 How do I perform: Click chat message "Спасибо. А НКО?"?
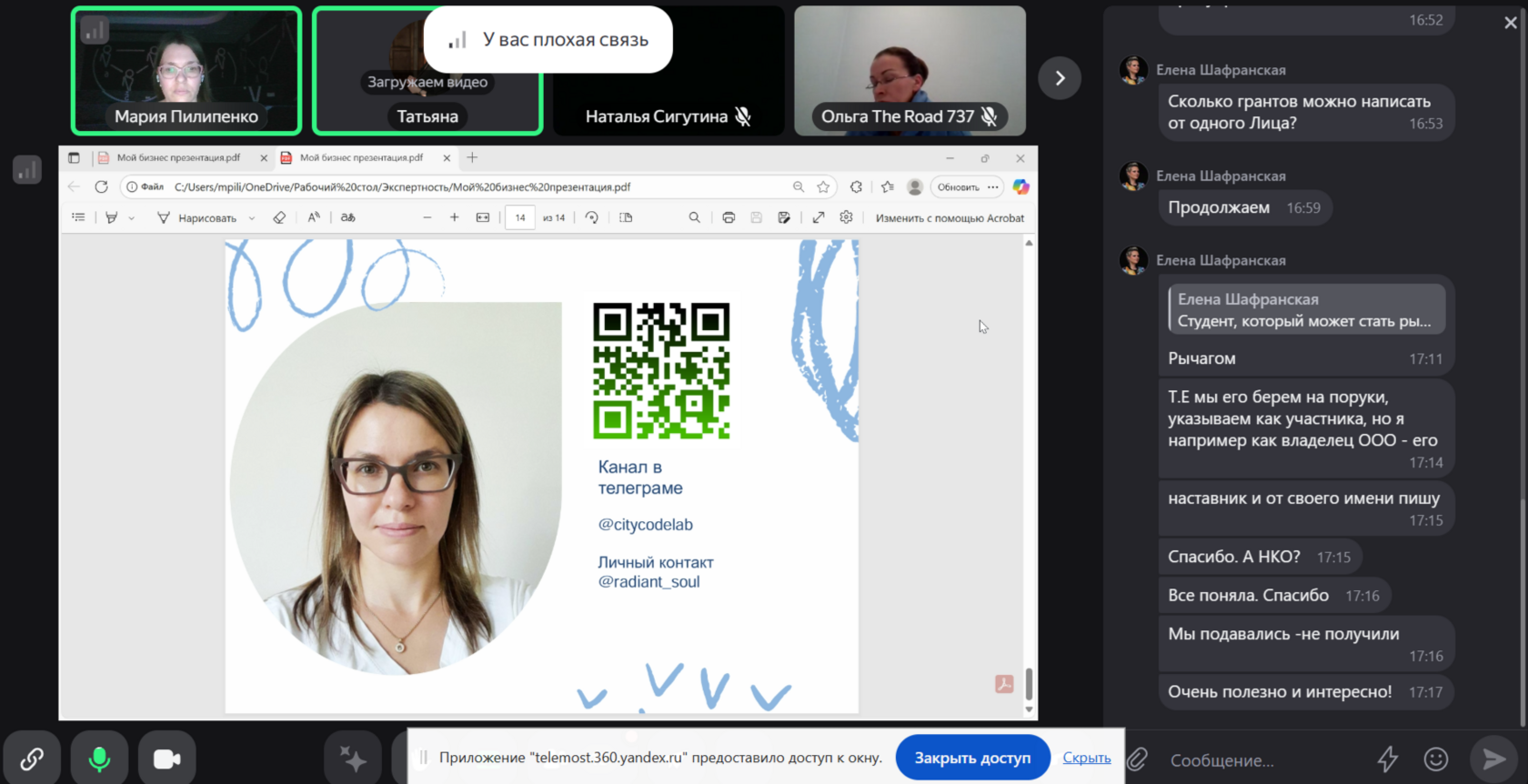pos(1260,557)
